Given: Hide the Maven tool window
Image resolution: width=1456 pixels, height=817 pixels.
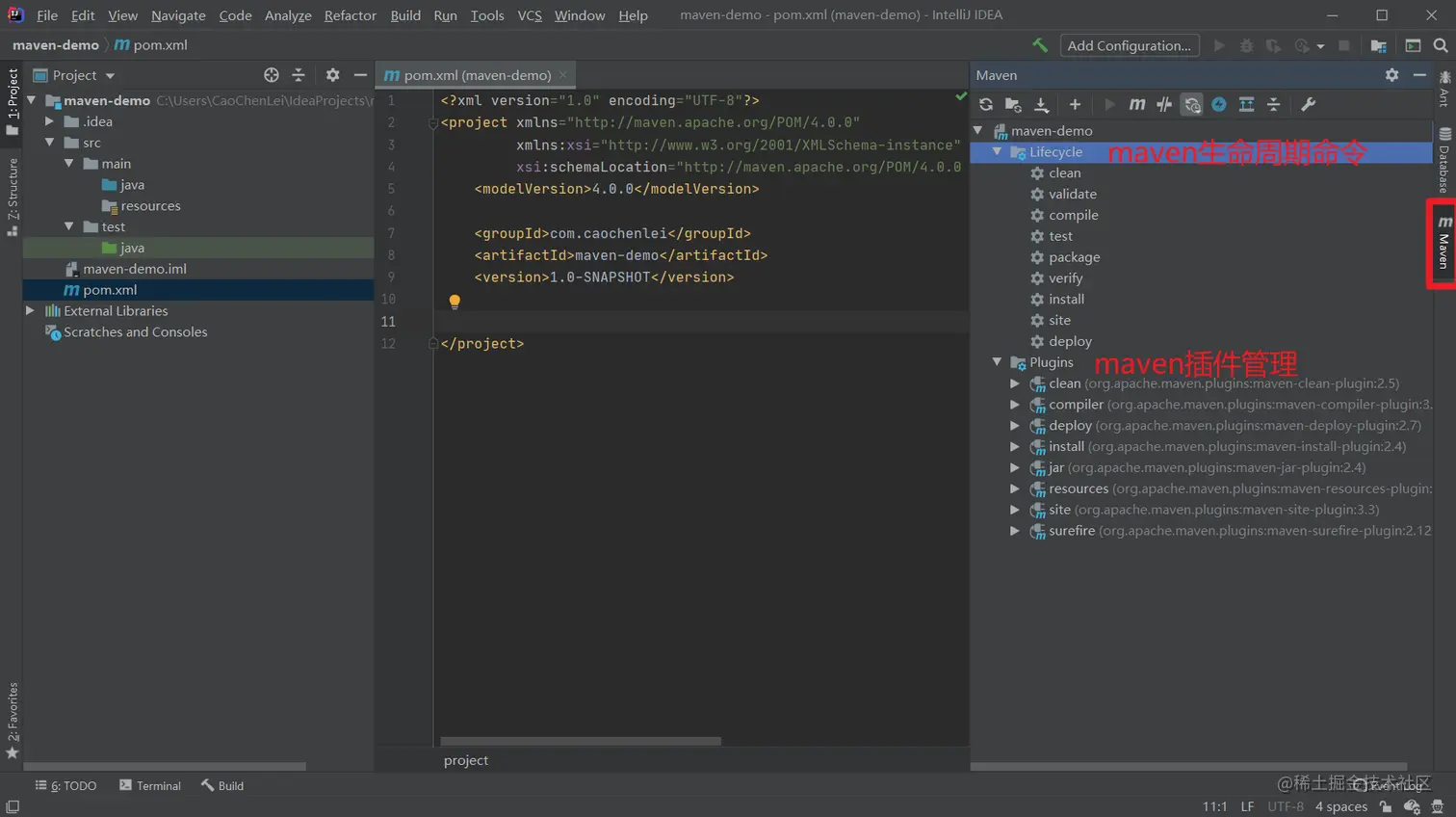Looking at the screenshot, I should (x=1419, y=75).
